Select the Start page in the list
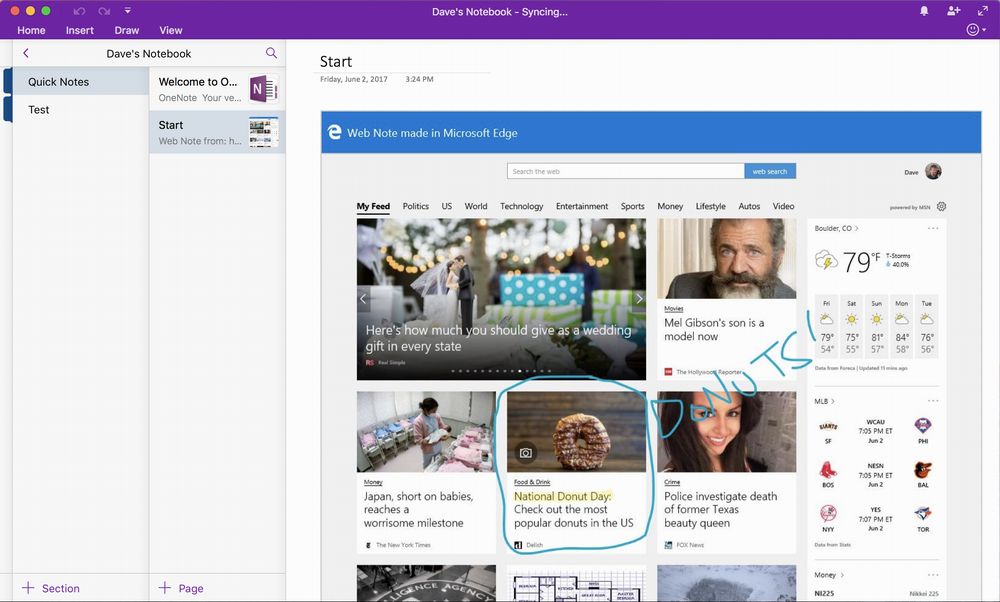This screenshot has width=1000, height=602. pos(217,132)
